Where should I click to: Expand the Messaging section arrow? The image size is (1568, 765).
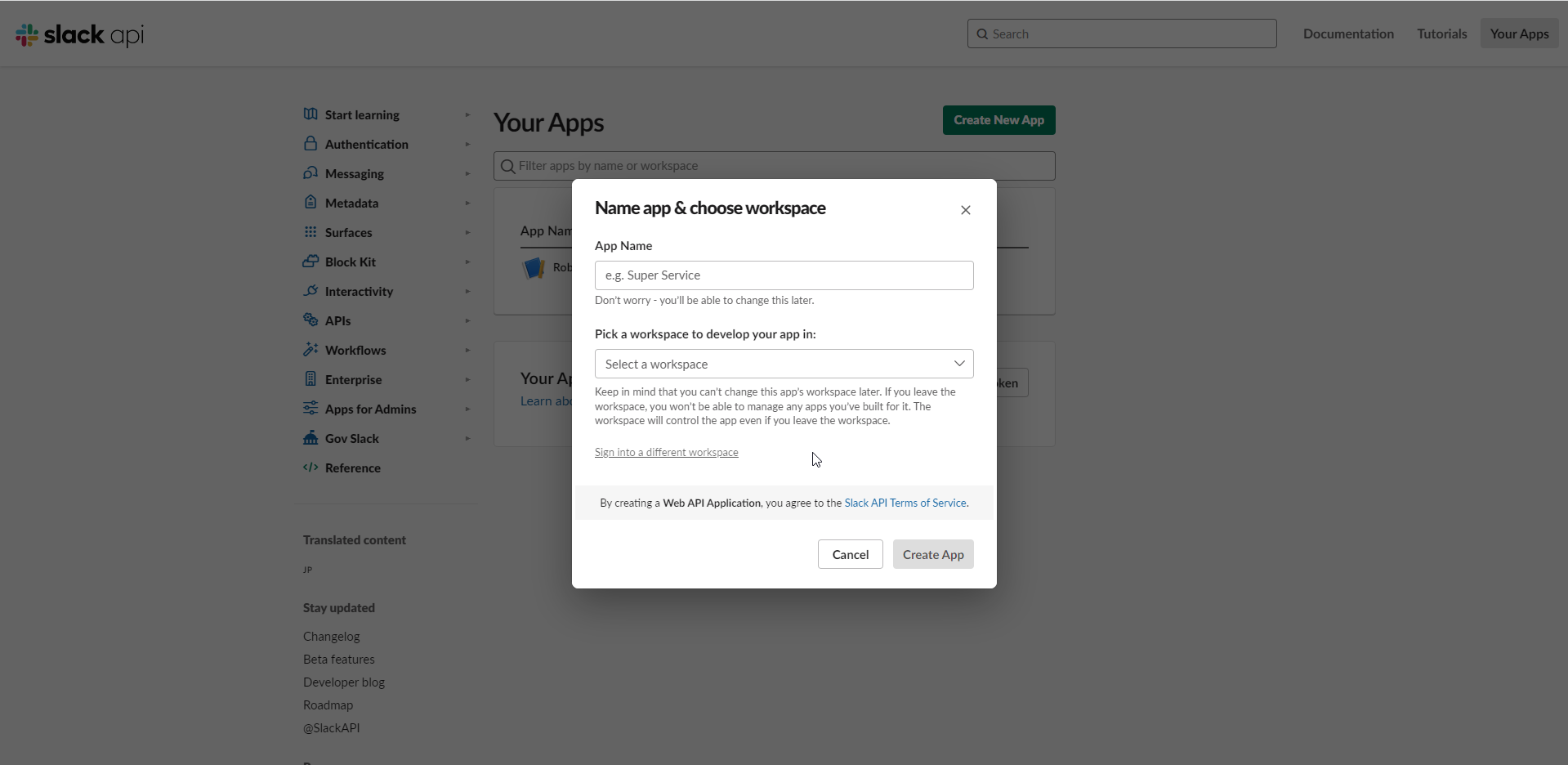coord(467,173)
